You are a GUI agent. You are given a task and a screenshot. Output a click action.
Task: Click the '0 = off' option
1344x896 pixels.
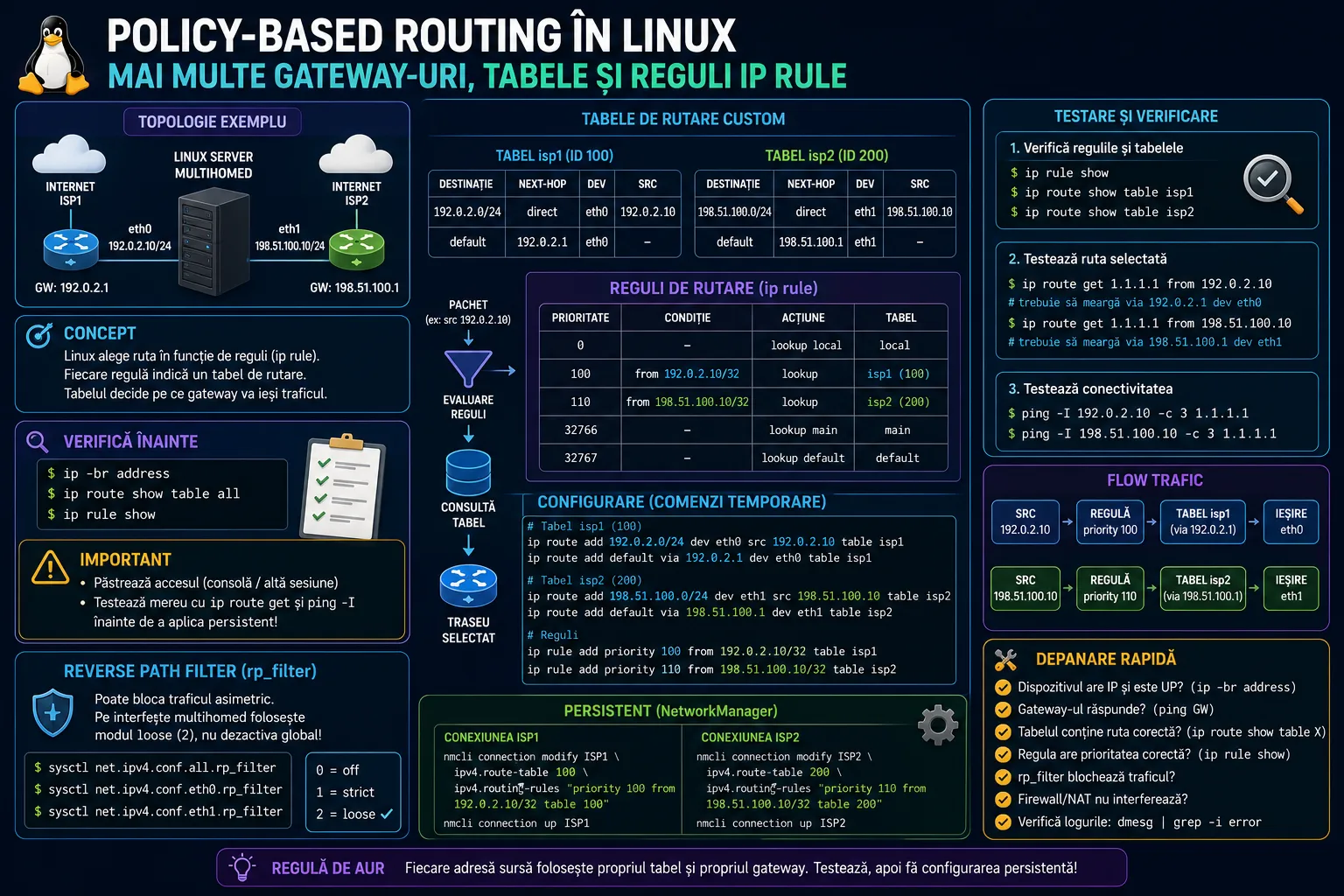(338, 770)
